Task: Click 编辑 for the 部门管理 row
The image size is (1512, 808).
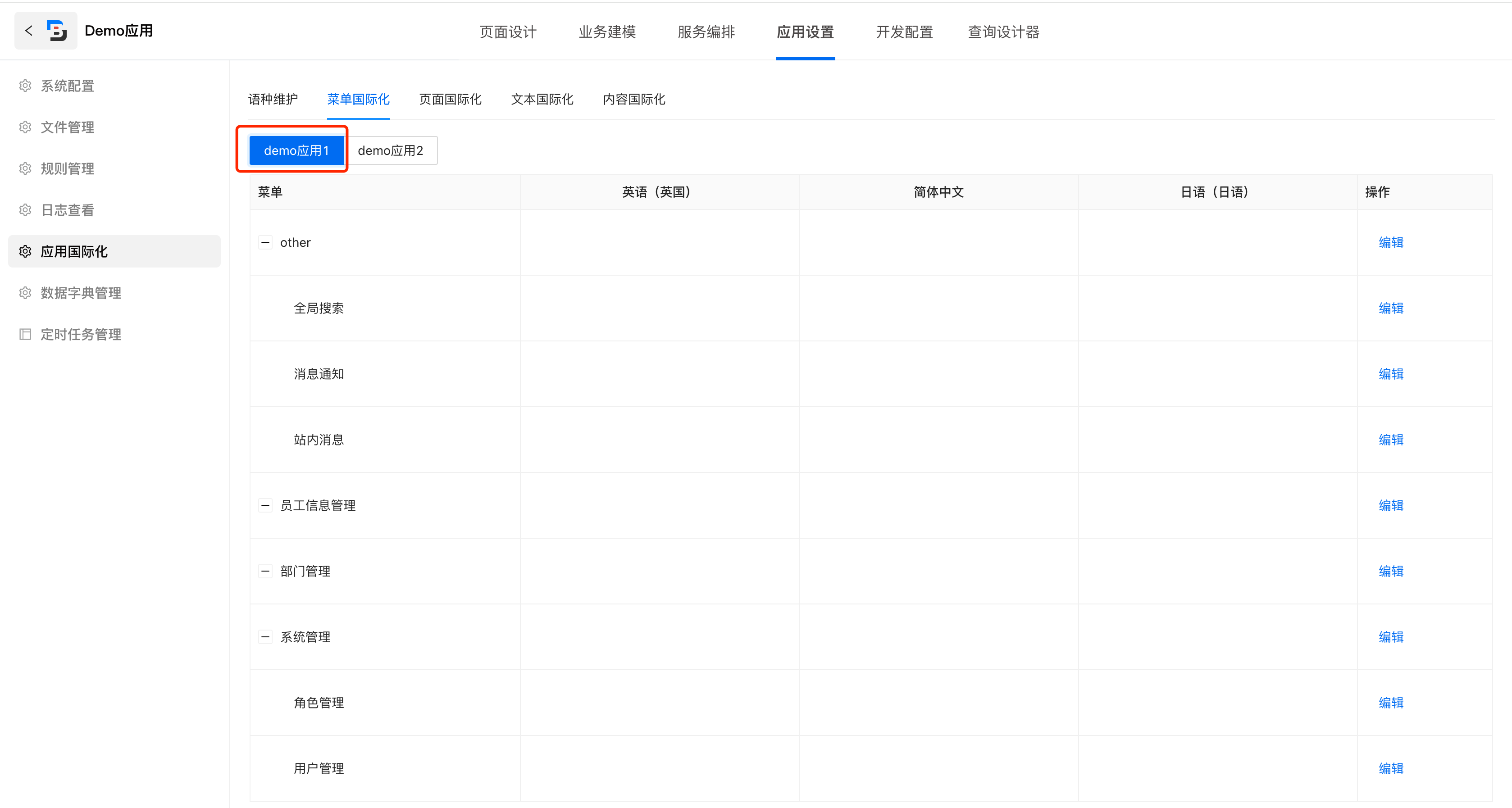Action: (1391, 571)
